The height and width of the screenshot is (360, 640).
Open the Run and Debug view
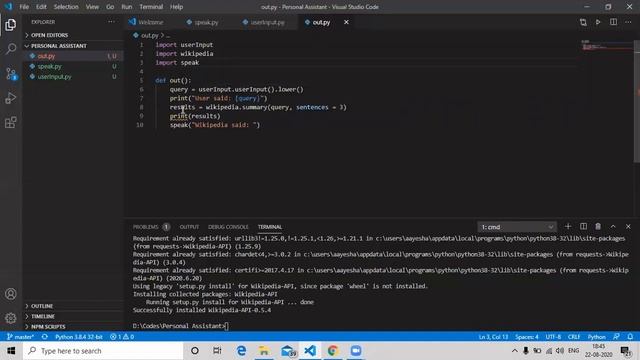11,98
